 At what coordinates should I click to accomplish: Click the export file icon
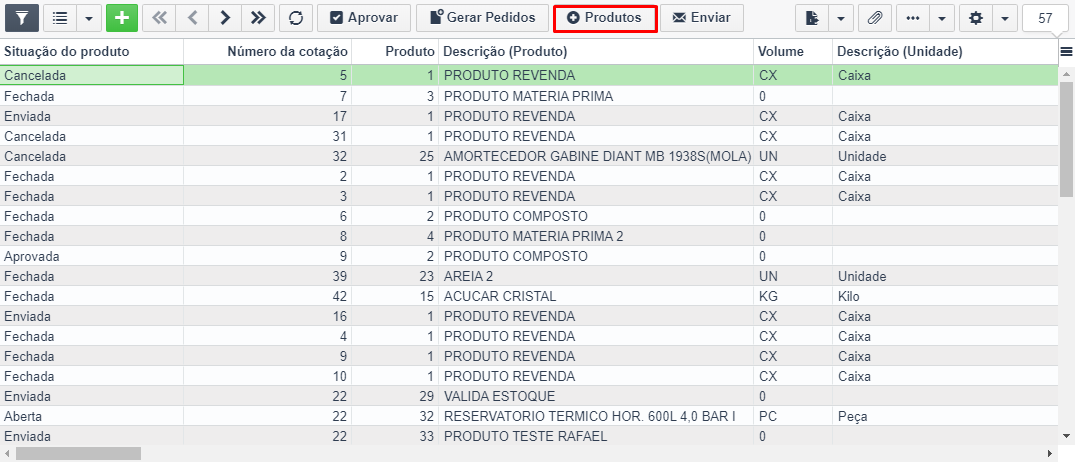812,18
